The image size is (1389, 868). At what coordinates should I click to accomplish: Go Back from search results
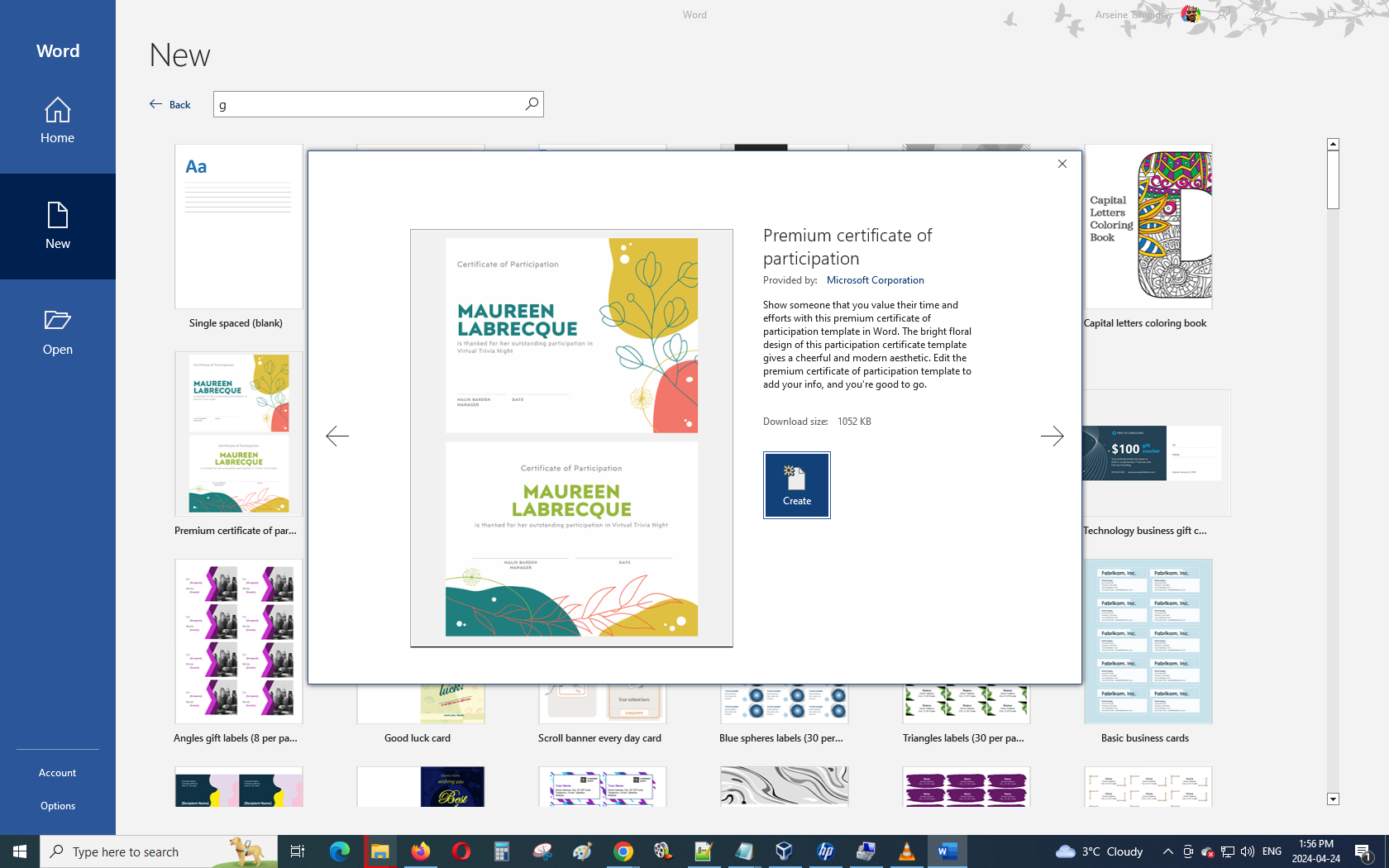coord(170,104)
